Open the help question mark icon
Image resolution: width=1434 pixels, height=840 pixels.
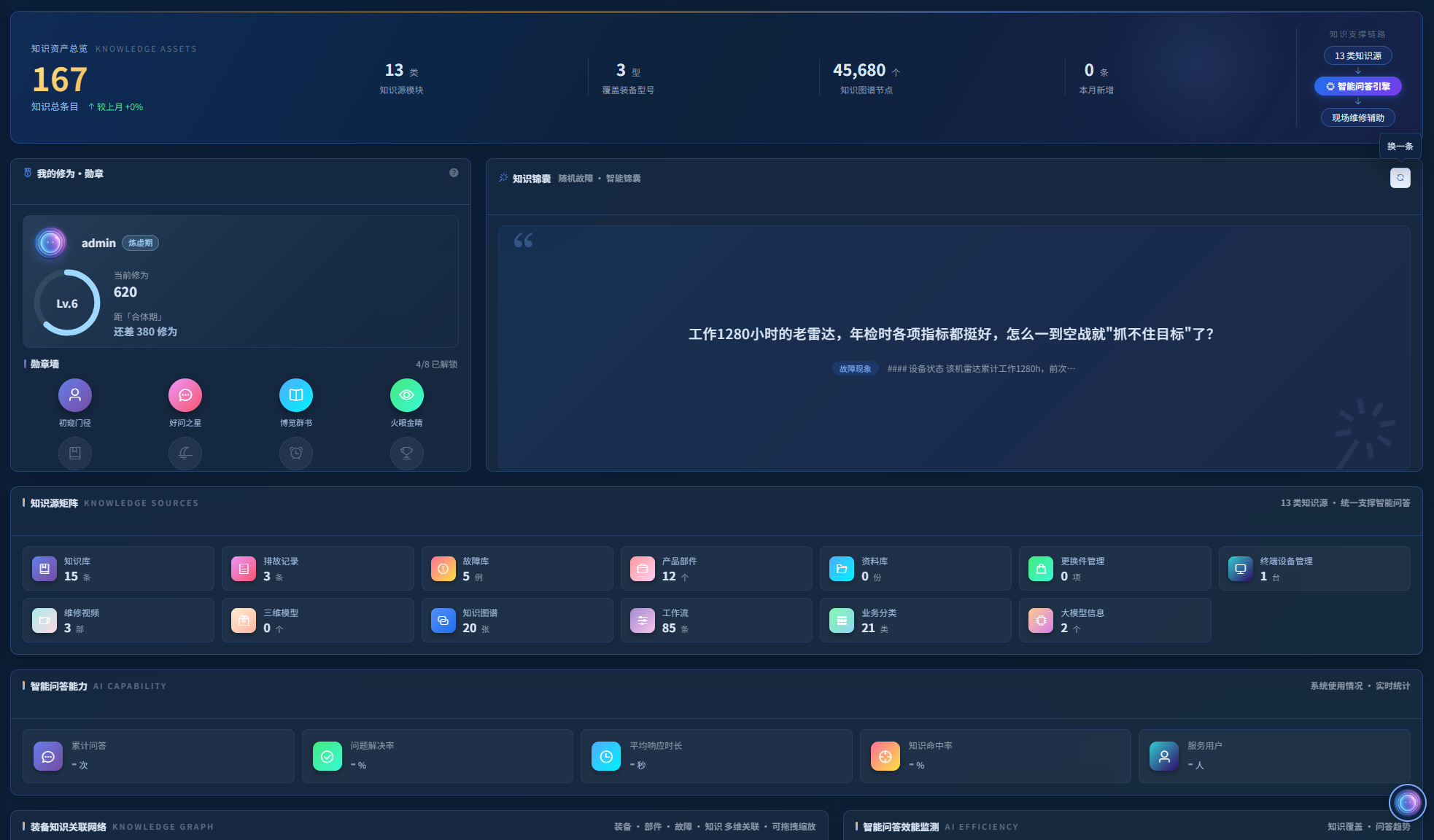coord(454,173)
